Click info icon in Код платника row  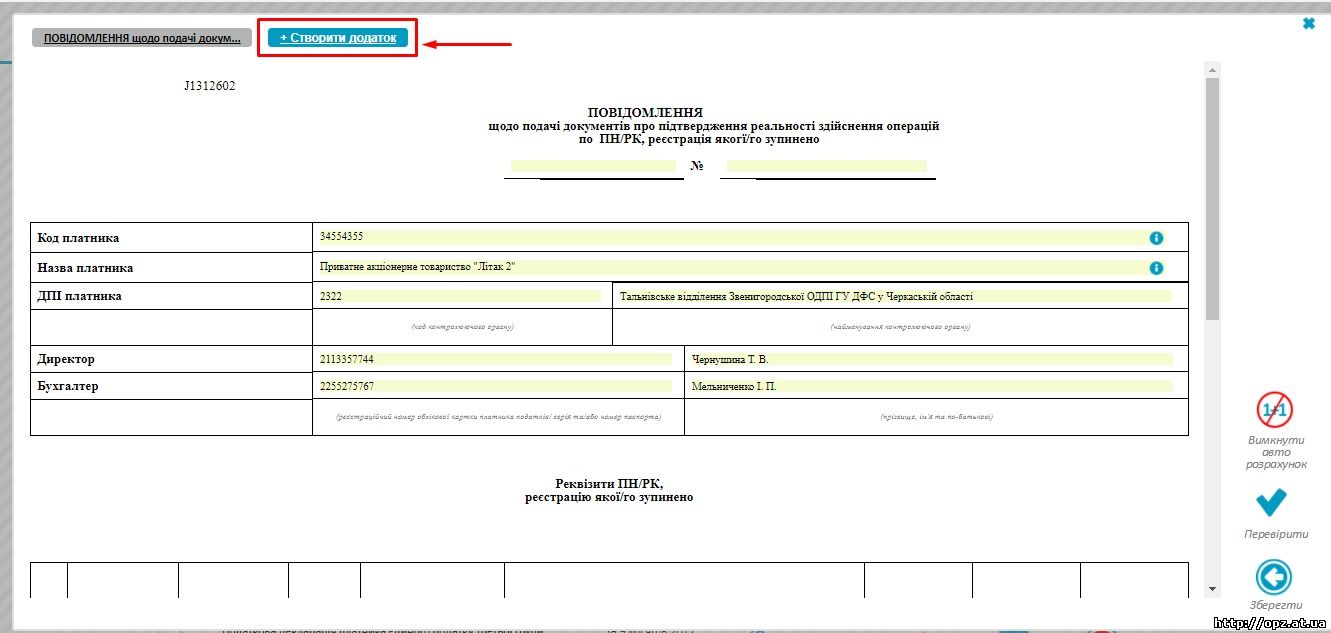pos(1156,238)
